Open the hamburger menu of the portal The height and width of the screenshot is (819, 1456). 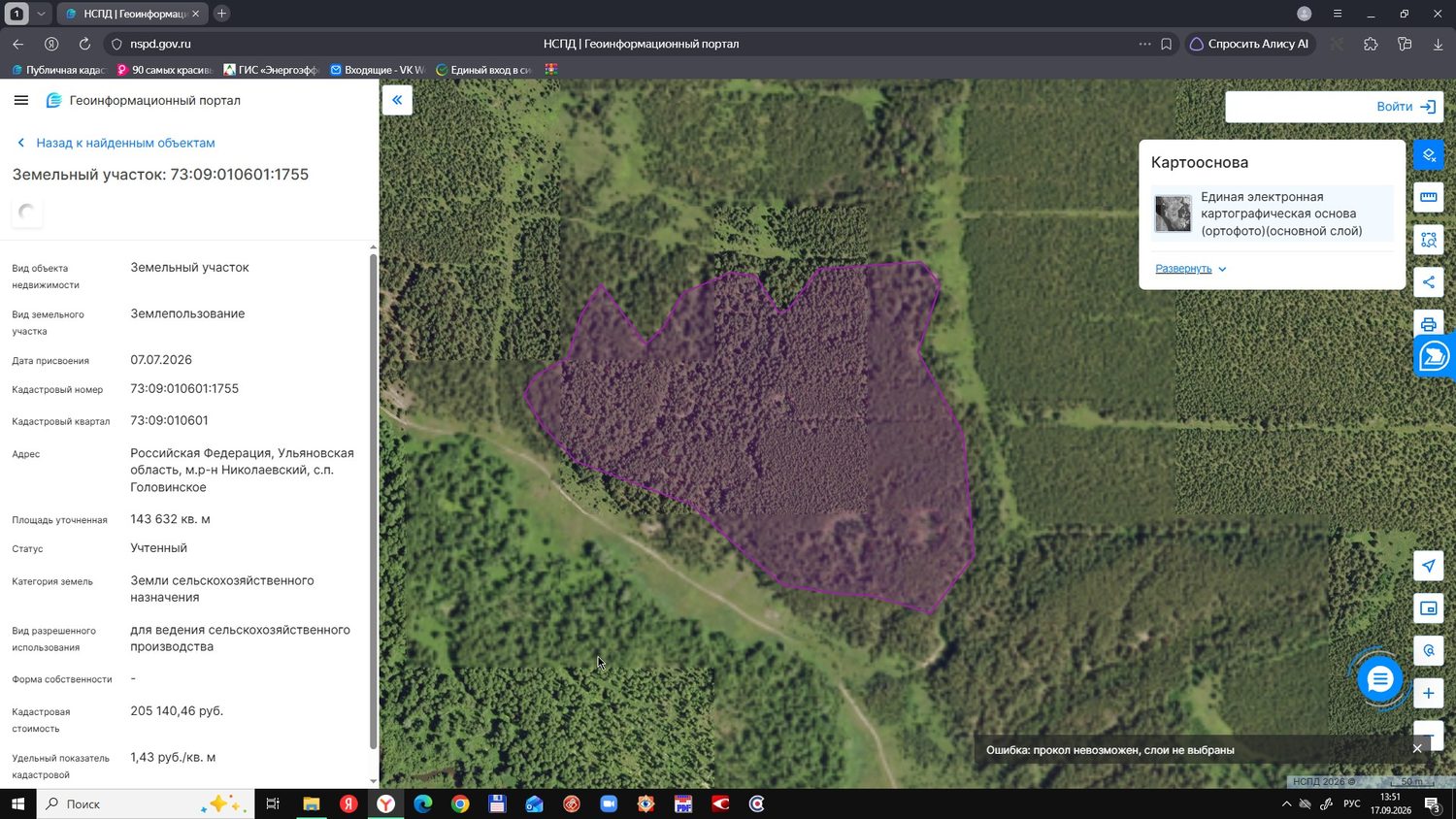(x=21, y=100)
